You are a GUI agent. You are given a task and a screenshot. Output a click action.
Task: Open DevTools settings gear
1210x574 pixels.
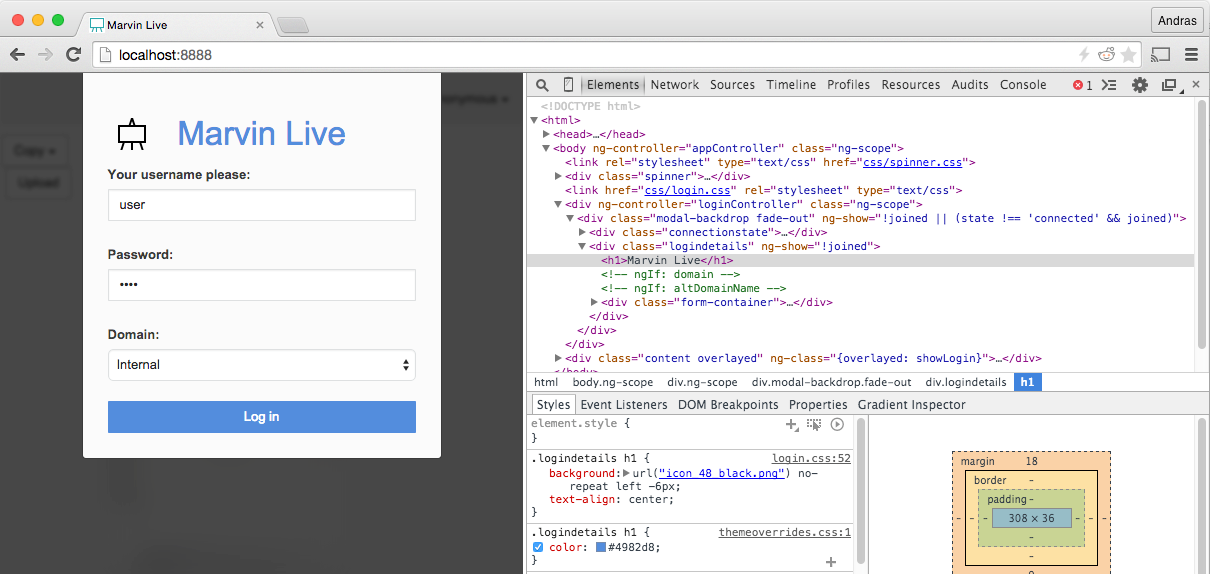click(x=1139, y=85)
